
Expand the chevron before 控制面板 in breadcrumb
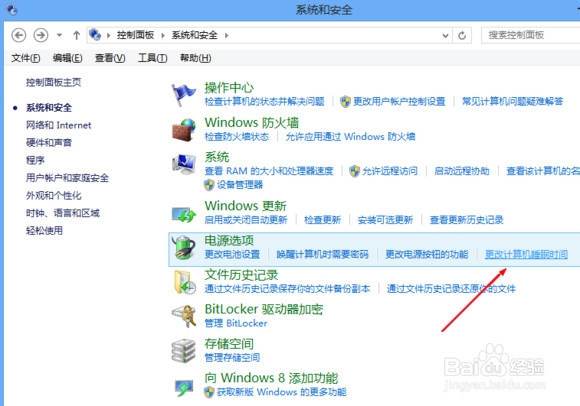click(x=108, y=35)
